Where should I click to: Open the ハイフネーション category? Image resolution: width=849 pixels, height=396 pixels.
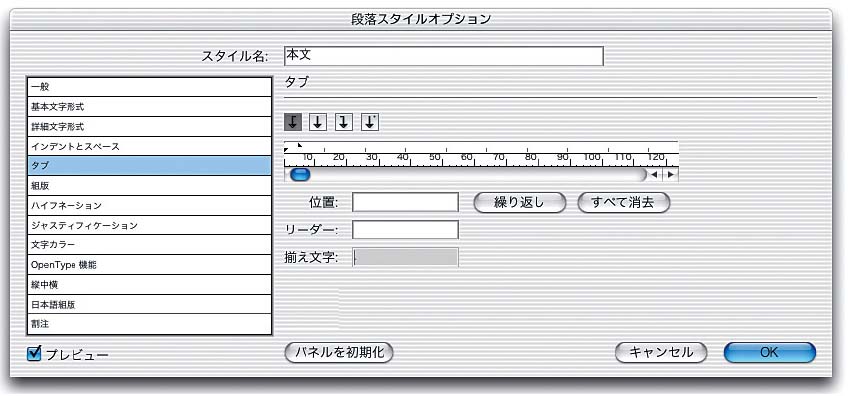[149, 205]
